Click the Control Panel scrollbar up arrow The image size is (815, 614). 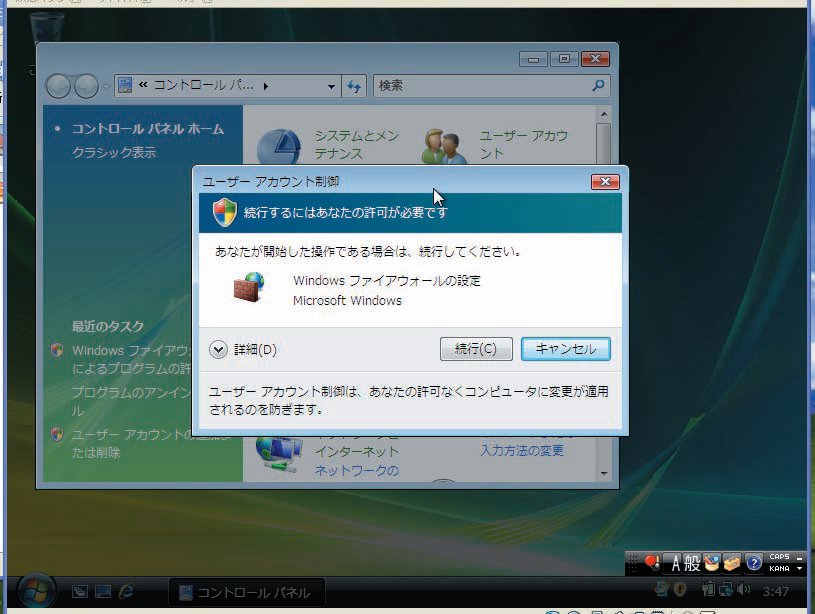point(603,114)
